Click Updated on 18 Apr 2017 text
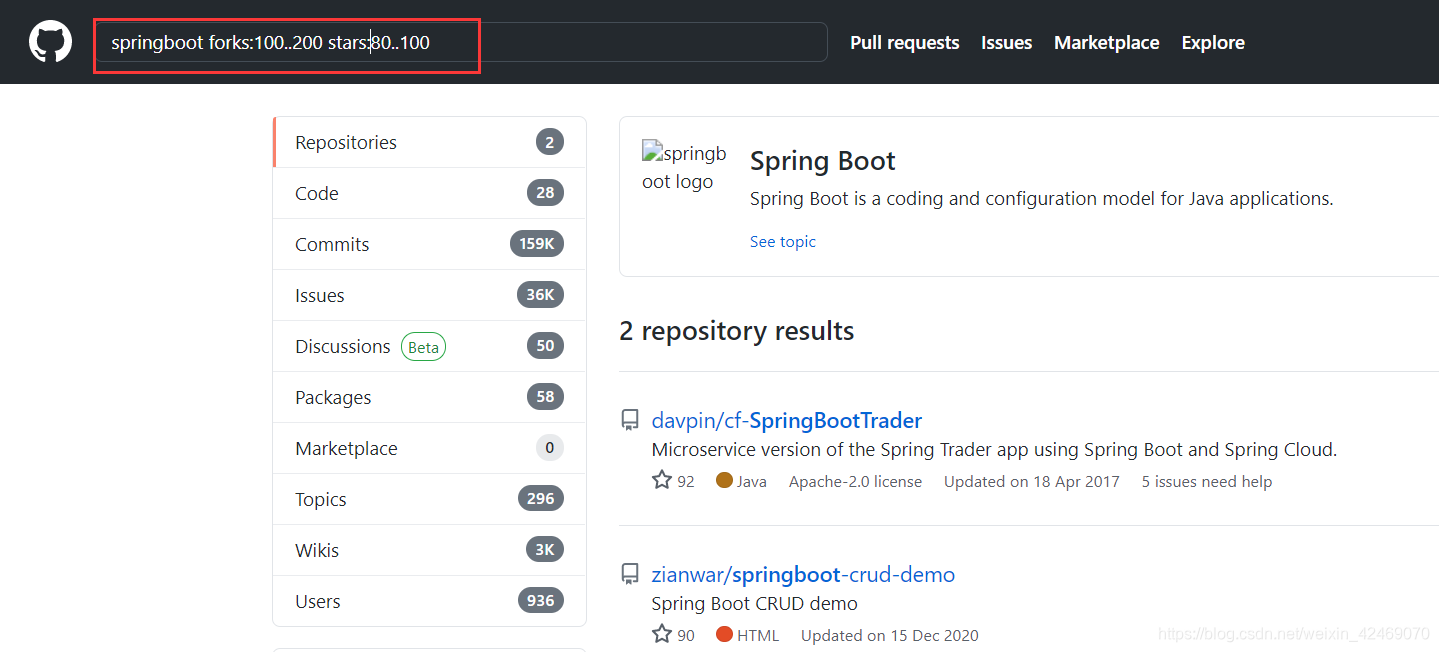The width and height of the screenshot is (1439, 652). pyautogui.click(x=1032, y=481)
